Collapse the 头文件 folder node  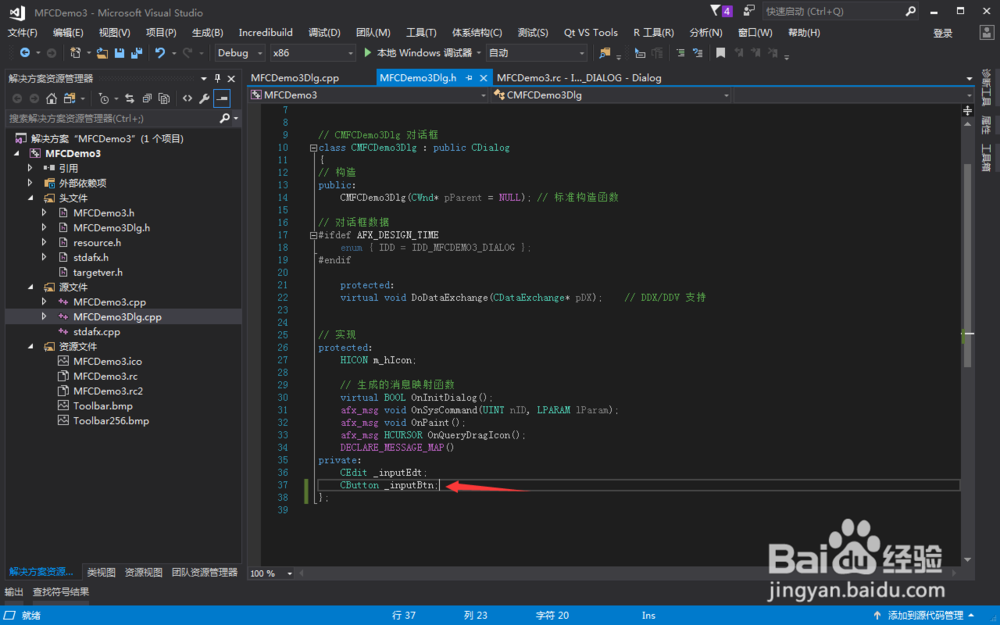tap(31, 198)
